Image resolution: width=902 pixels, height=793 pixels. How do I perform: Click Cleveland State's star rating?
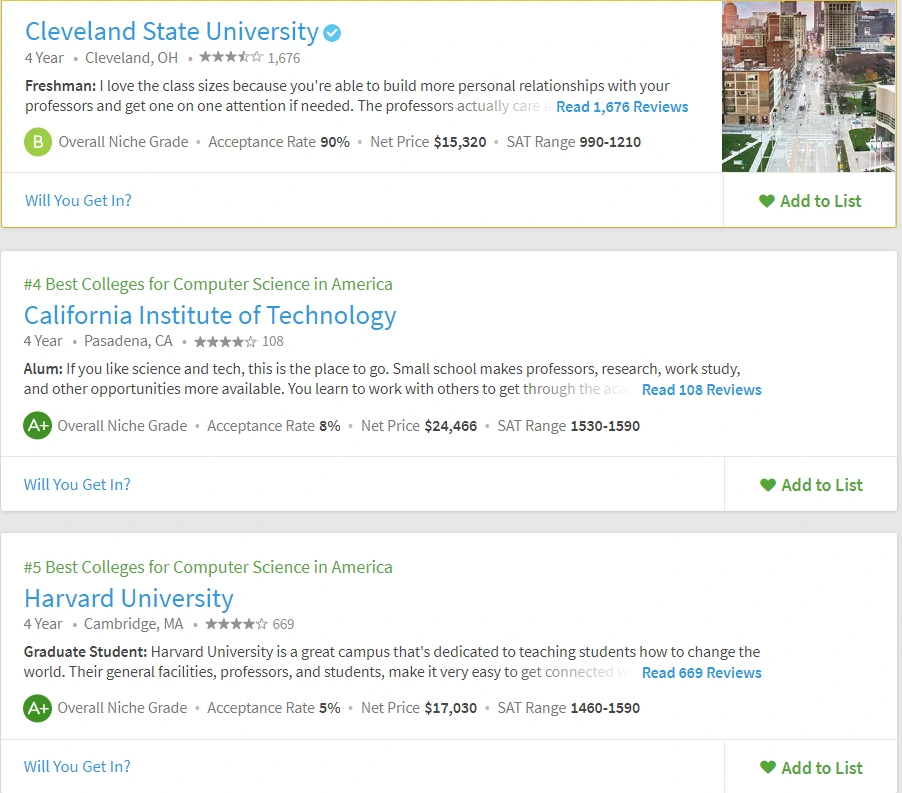(231, 57)
